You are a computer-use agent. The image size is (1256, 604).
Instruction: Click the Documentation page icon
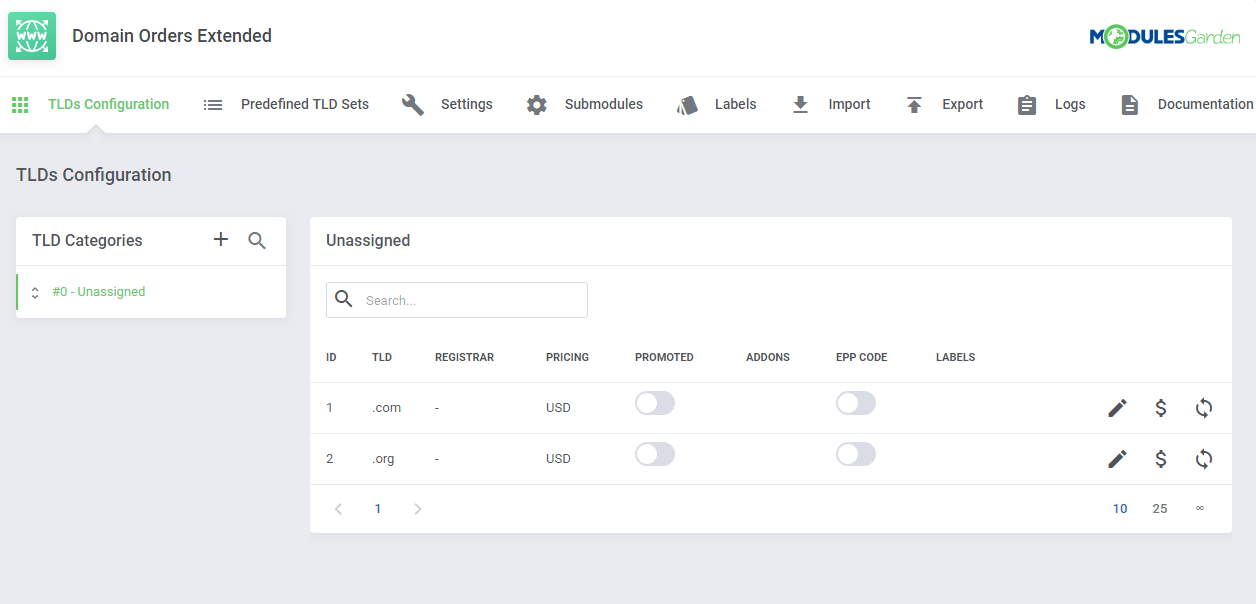coord(1130,104)
